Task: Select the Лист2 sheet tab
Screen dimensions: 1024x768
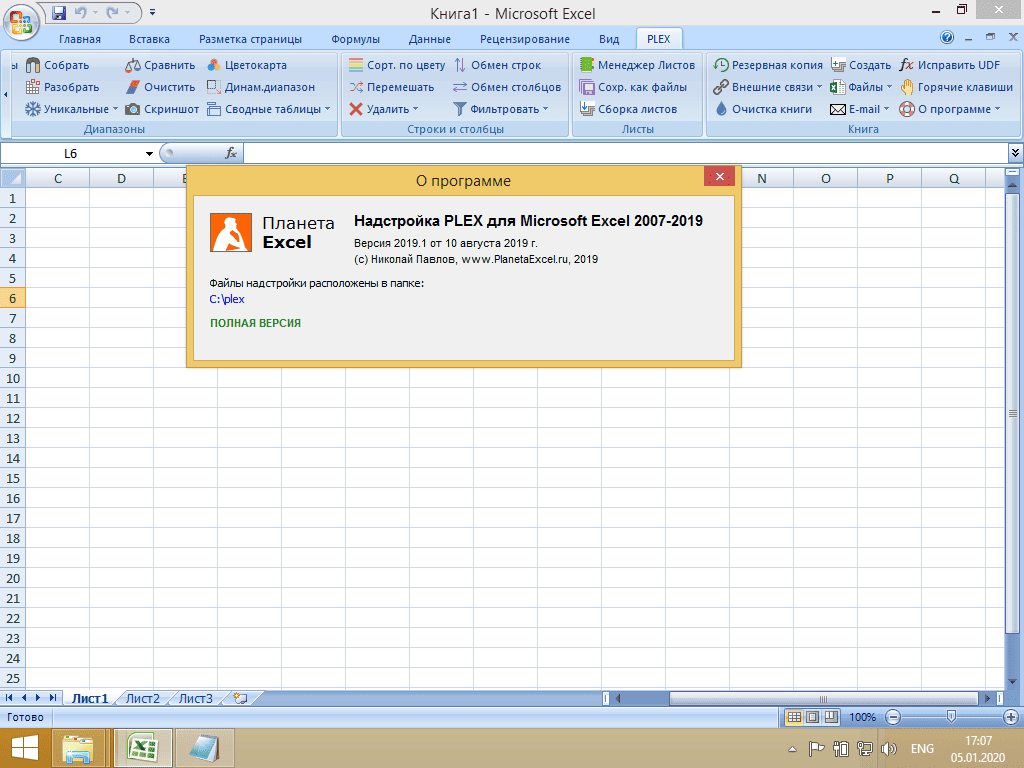Action: 142,698
